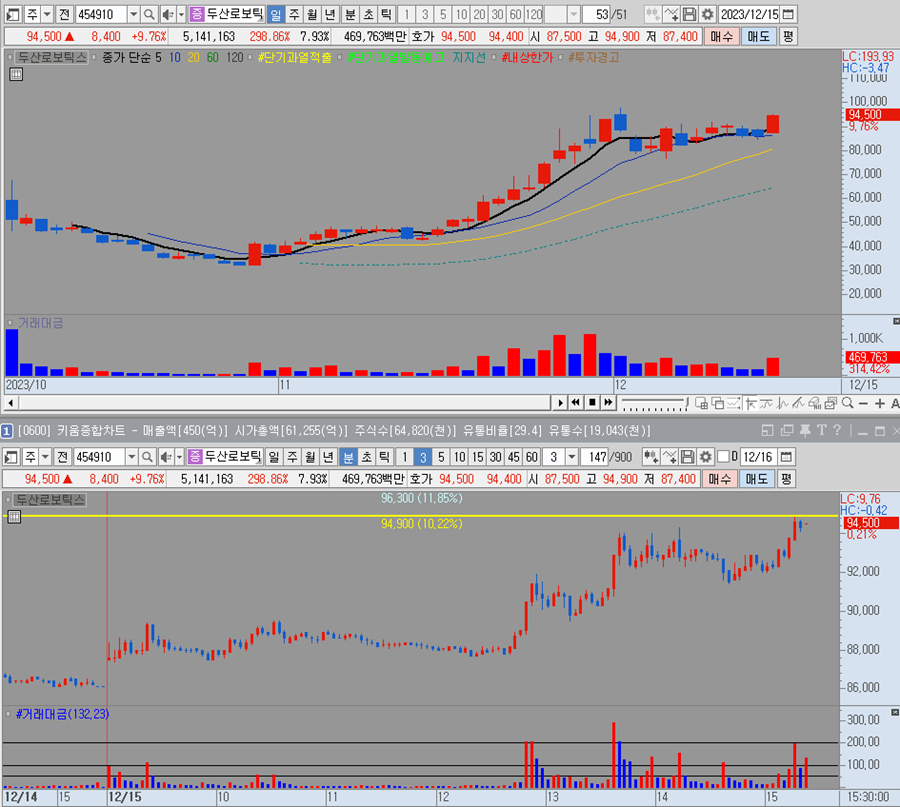Click the zoom magnifier icon in chart bottom toolbar

[x=847, y=404]
